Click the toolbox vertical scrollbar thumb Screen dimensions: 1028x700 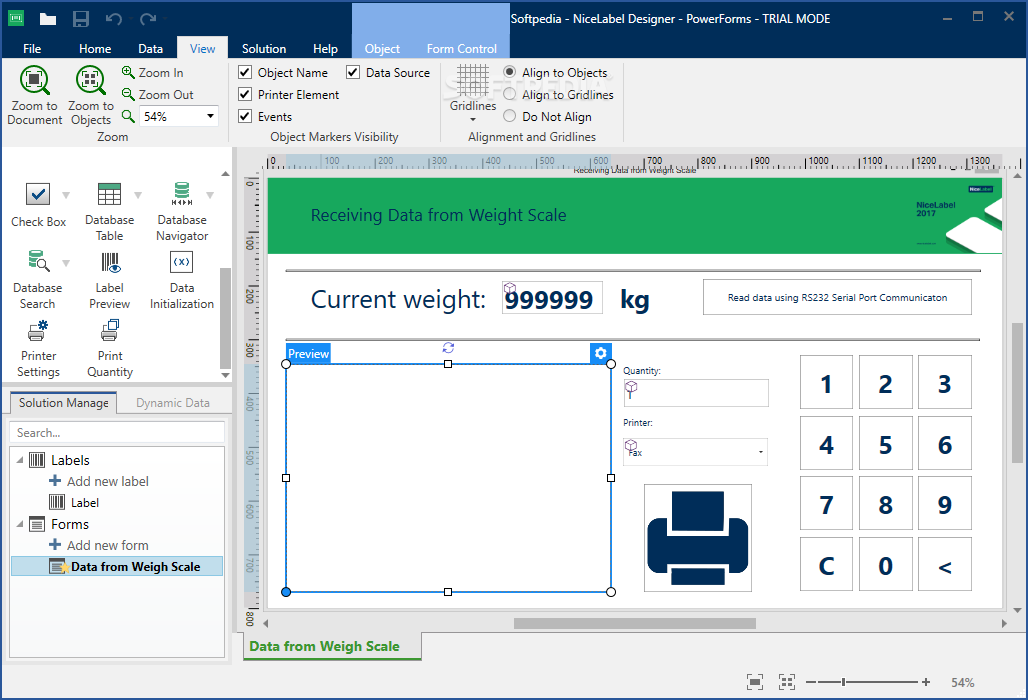[x=225, y=318]
